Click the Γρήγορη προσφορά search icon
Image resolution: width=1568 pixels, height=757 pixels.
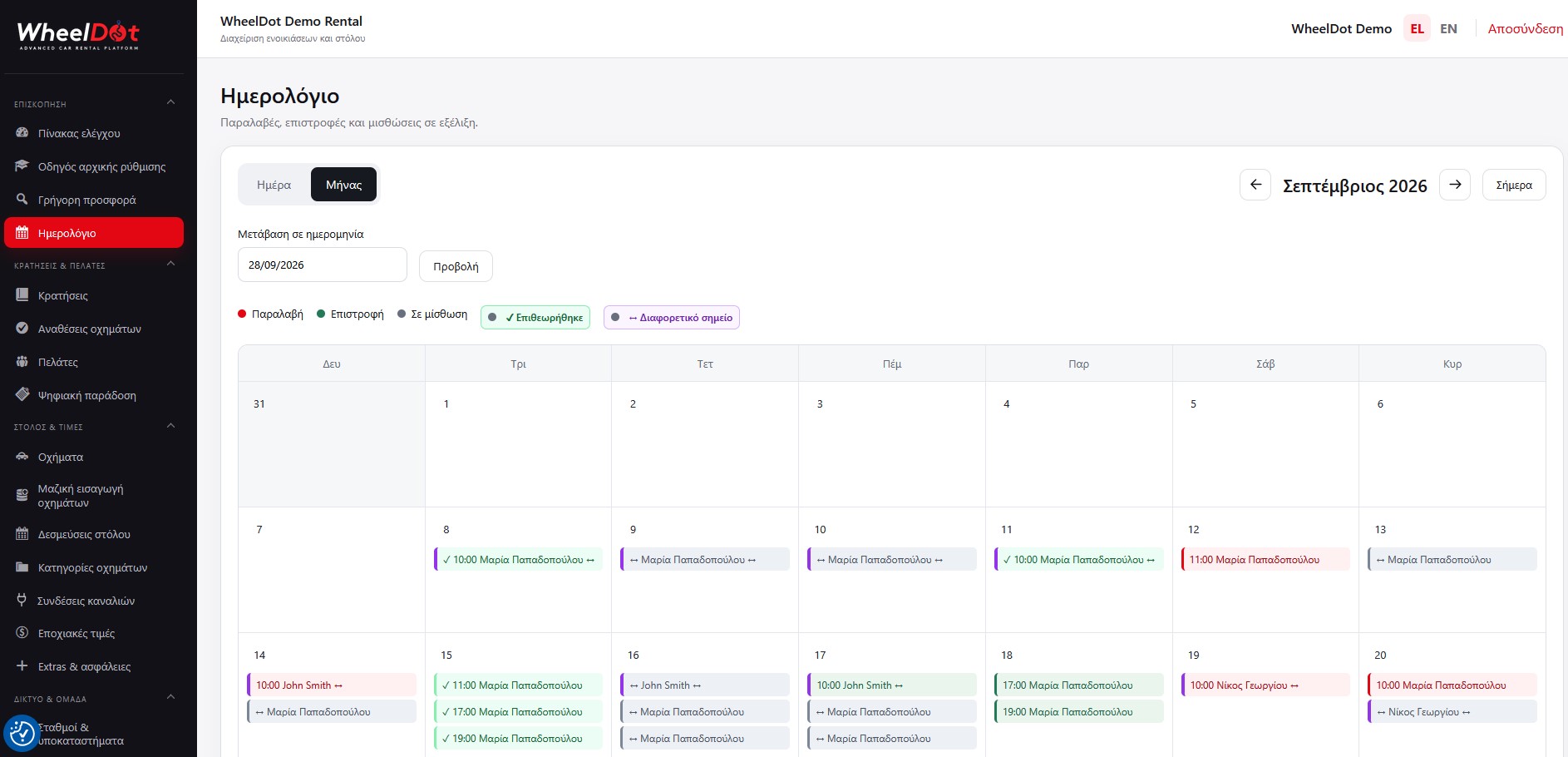(22, 200)
